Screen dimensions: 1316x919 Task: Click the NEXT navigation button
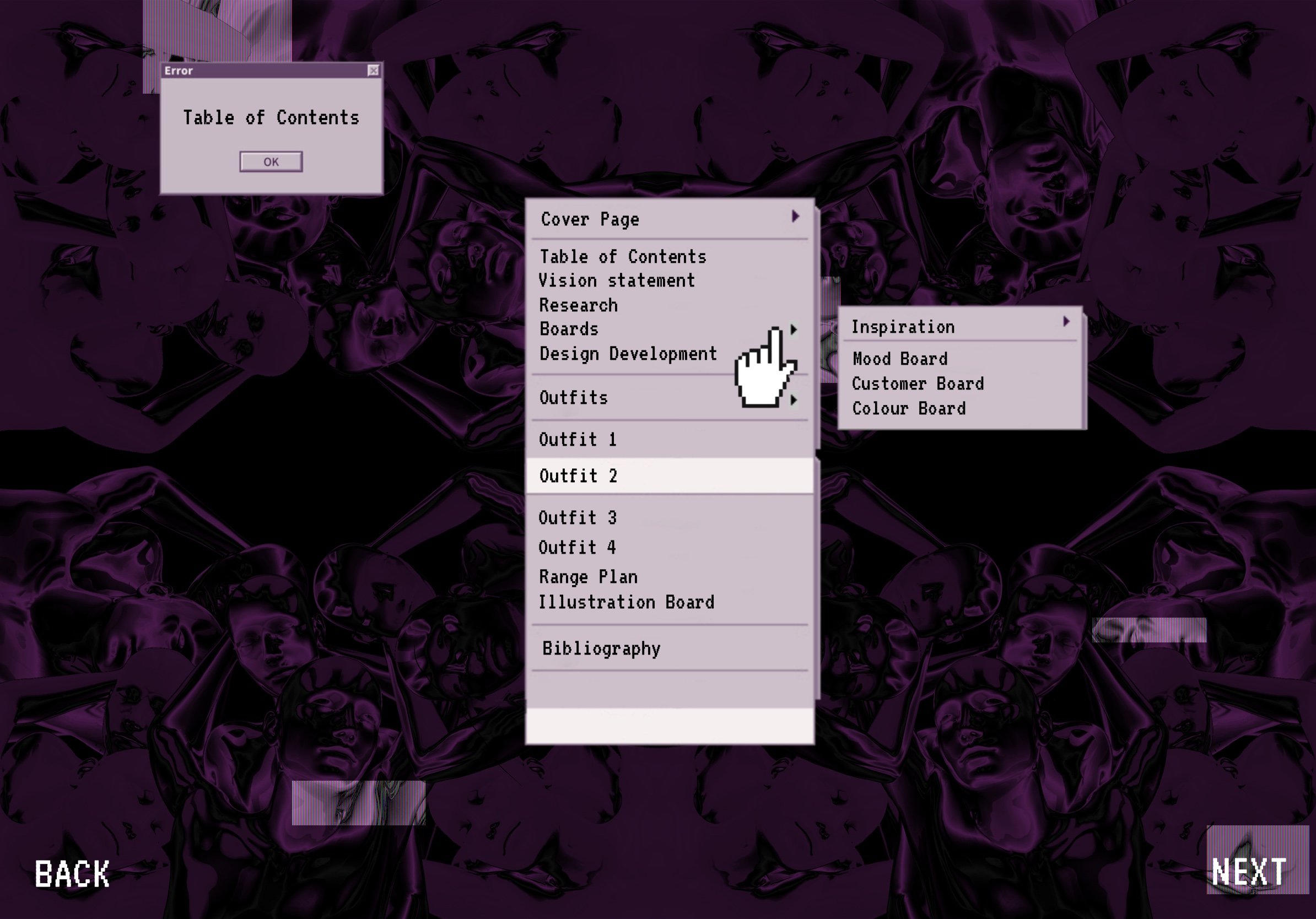tap(1249, 873)
